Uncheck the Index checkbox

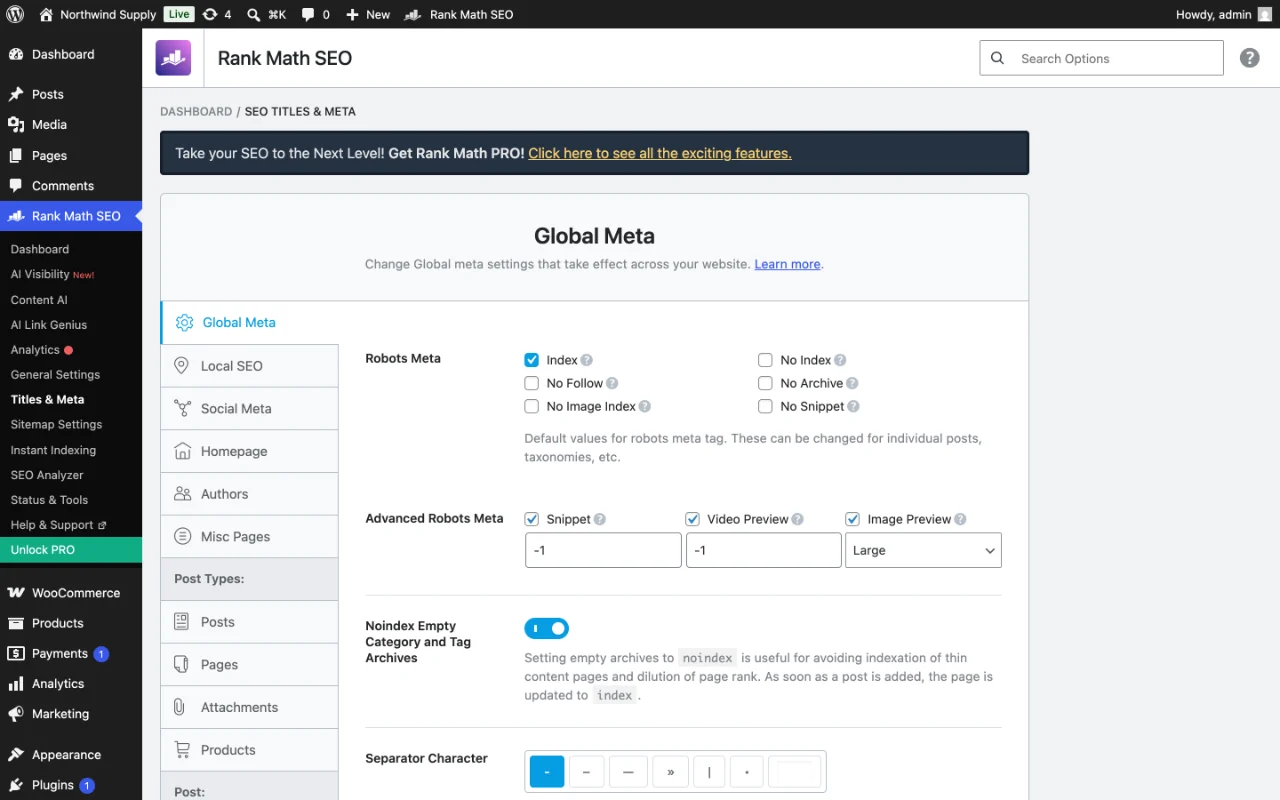click(532, 360)
